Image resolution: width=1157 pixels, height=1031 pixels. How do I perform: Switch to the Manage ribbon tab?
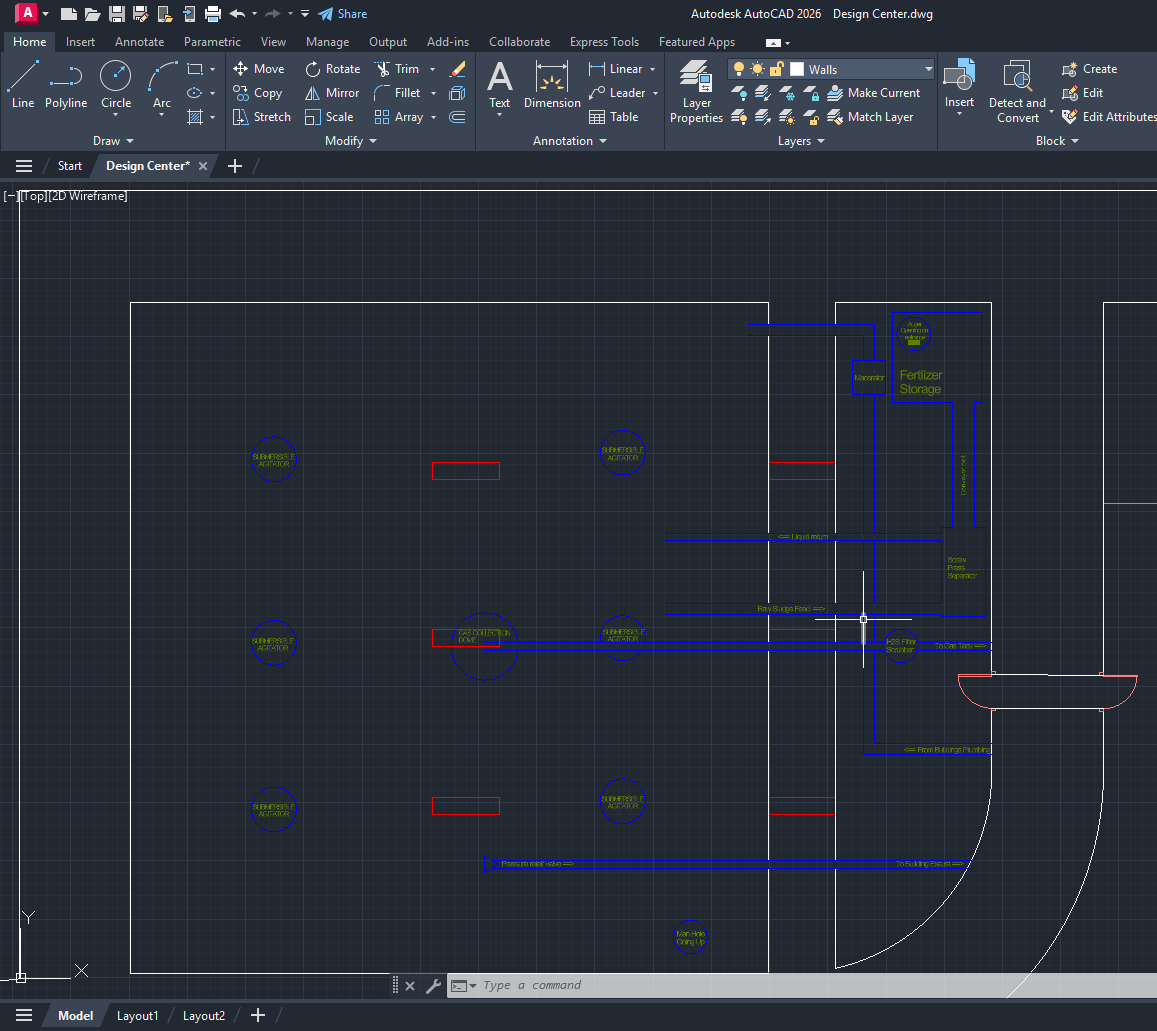327,41
